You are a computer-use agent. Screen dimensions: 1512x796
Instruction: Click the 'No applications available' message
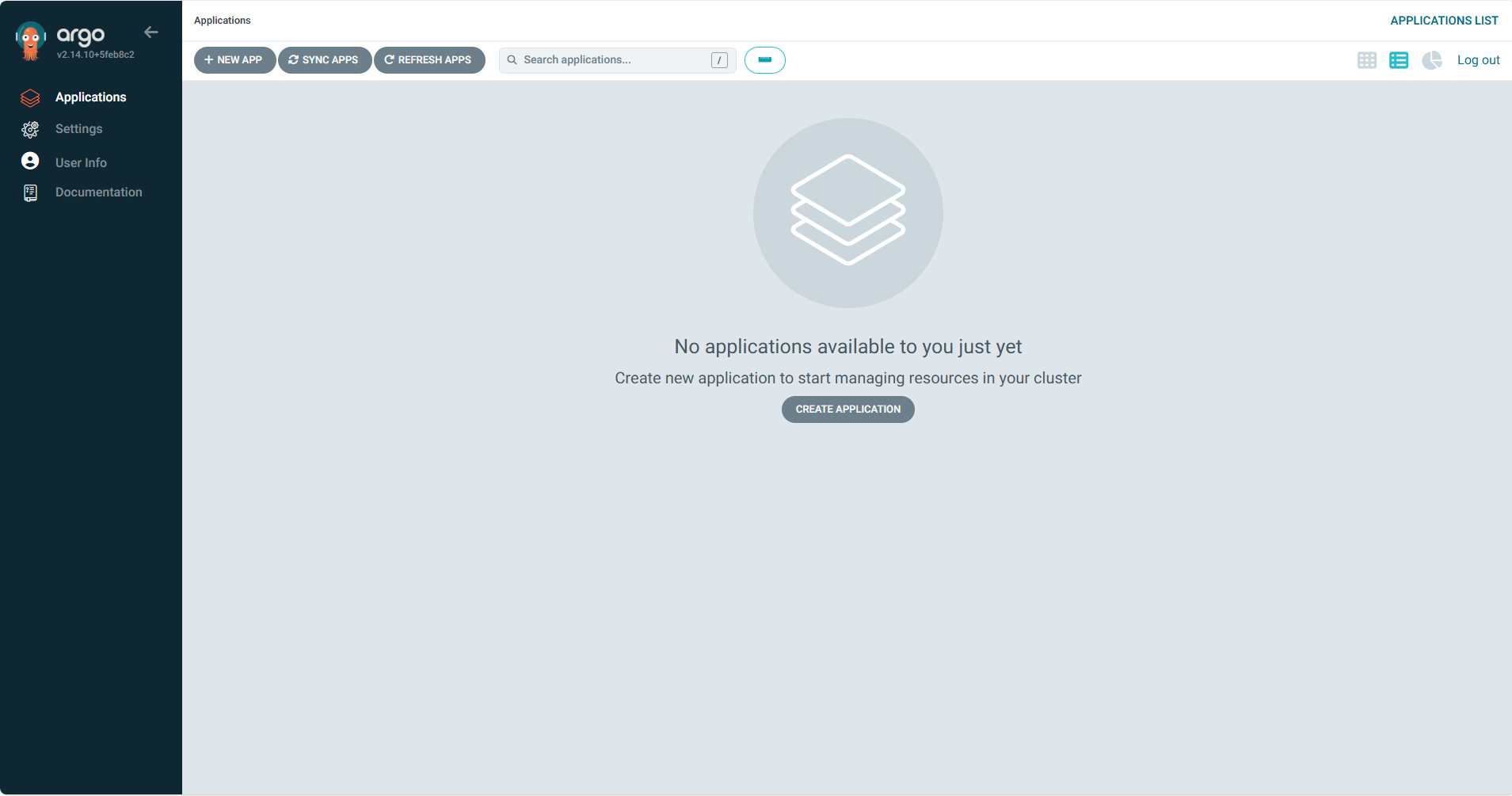click(847, 347)
